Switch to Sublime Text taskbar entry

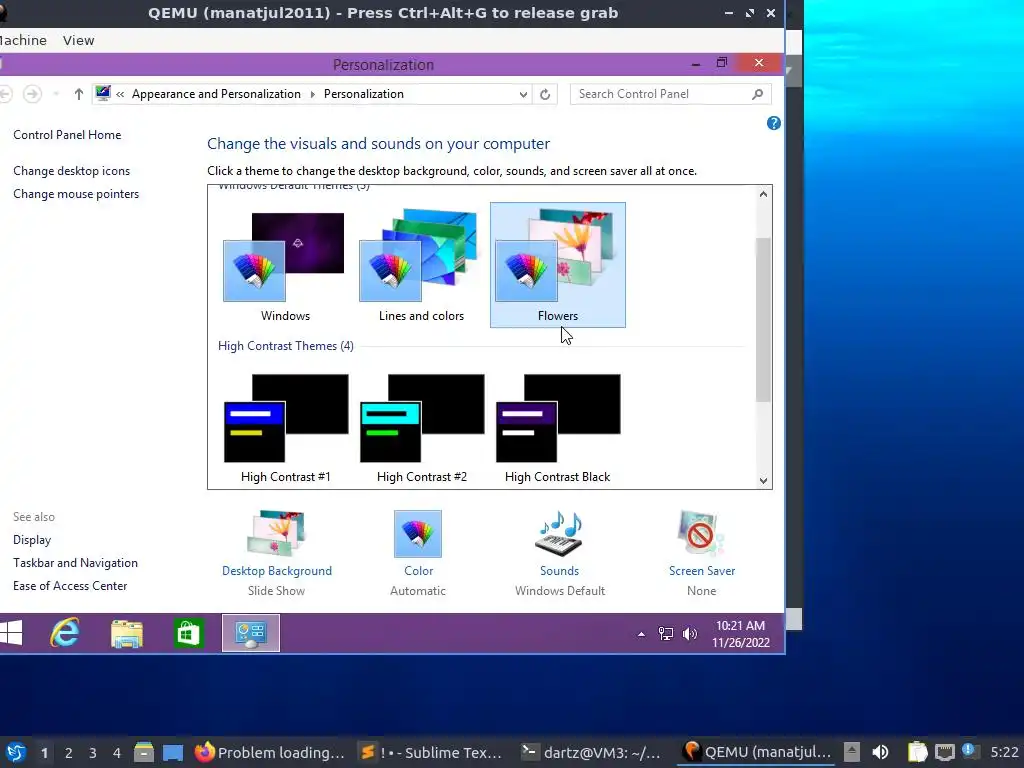432,752
